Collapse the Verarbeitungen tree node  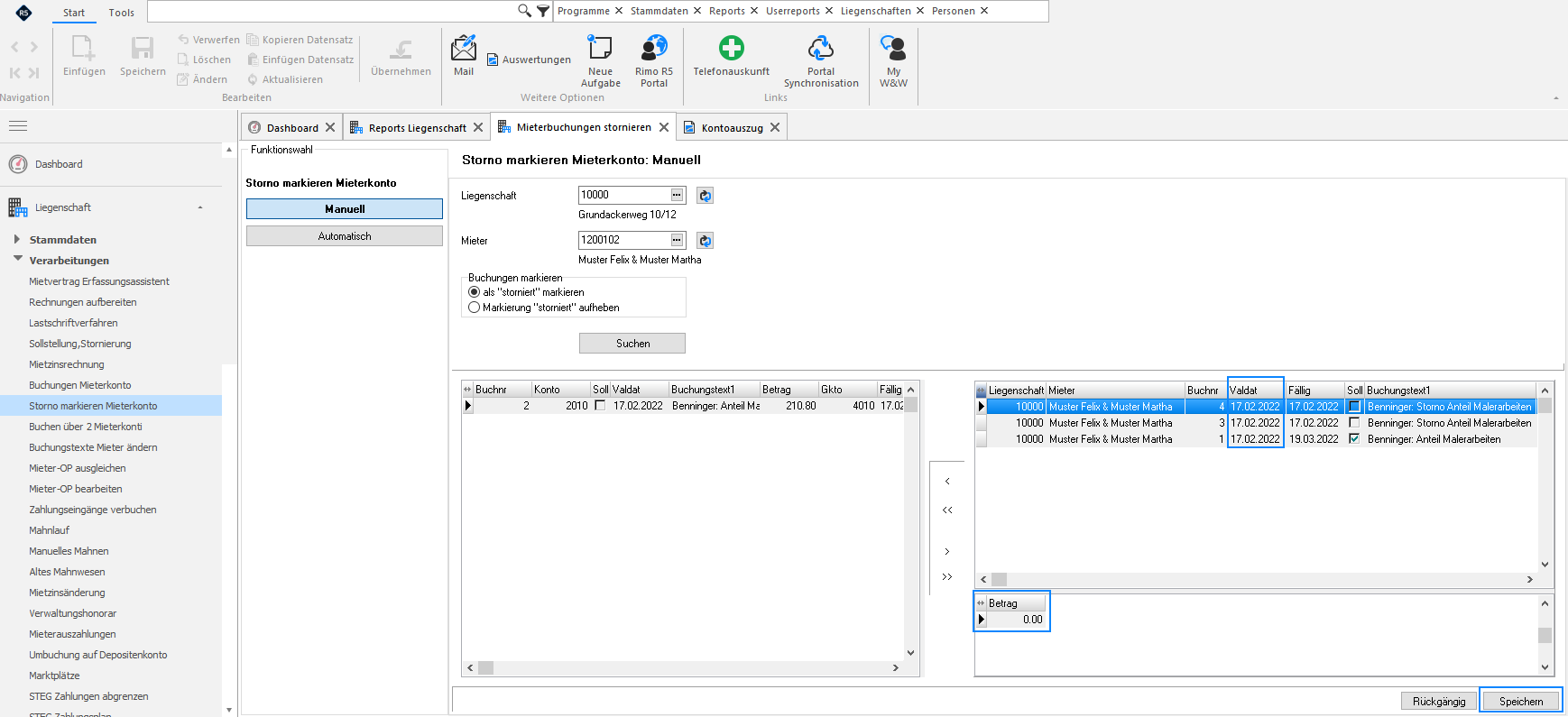[x=17, y=259]
